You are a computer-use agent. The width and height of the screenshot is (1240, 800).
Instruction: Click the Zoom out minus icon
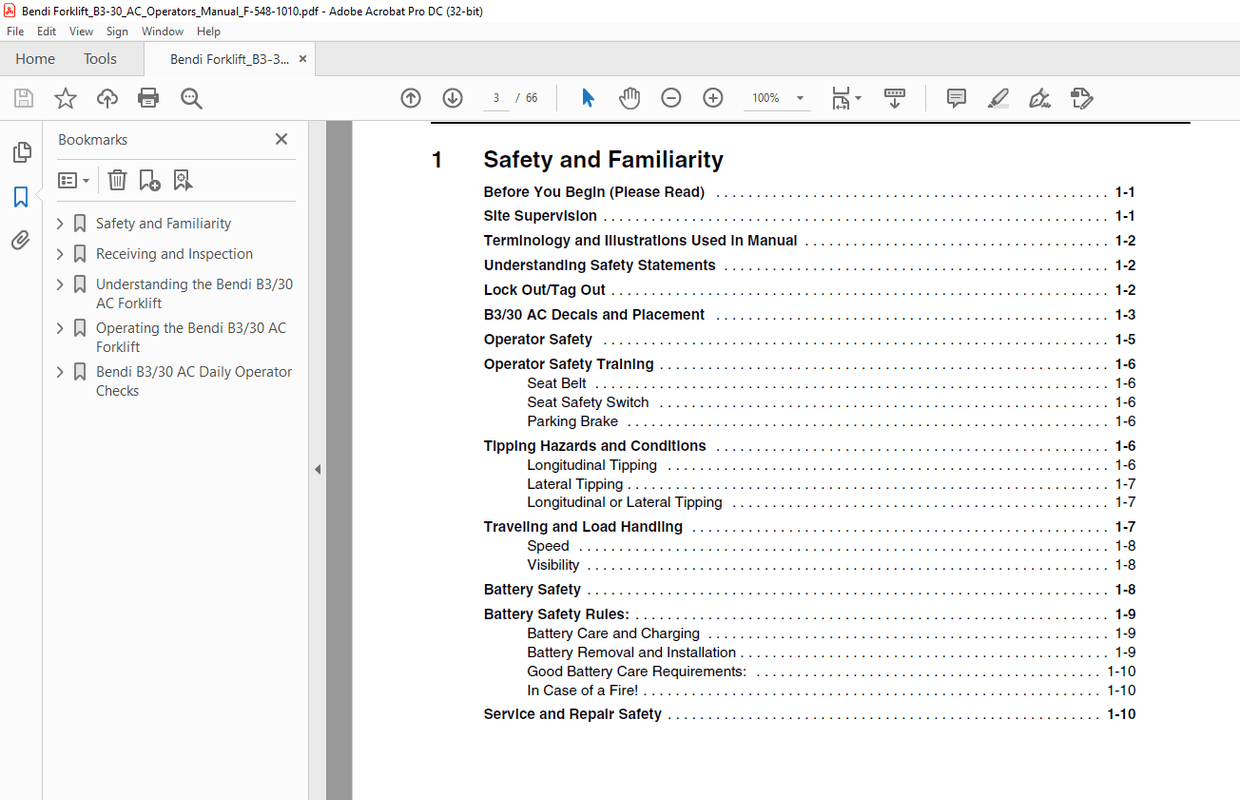click(671, 98)
